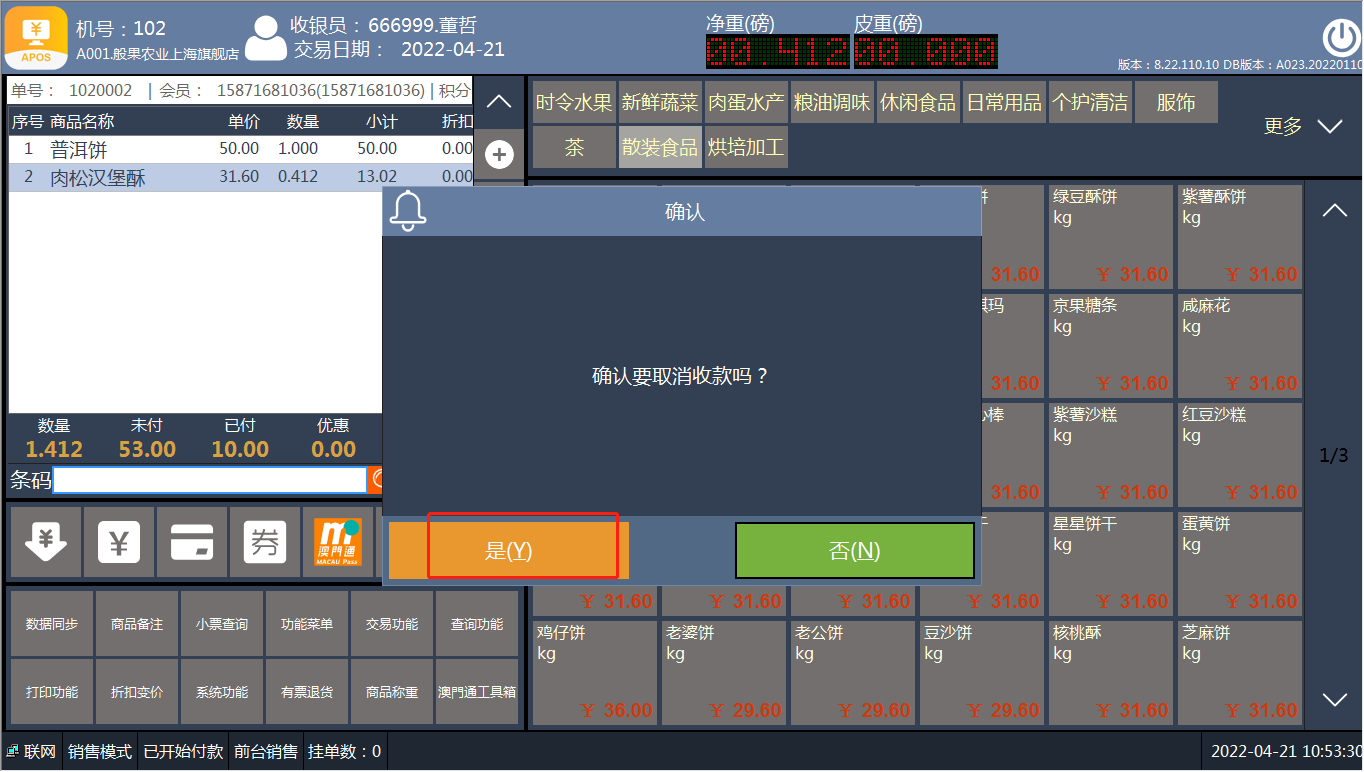The image size is (1364, 772).
Task: Open the 肉蛋水产 category tab
Action: [x=746, y=102]
